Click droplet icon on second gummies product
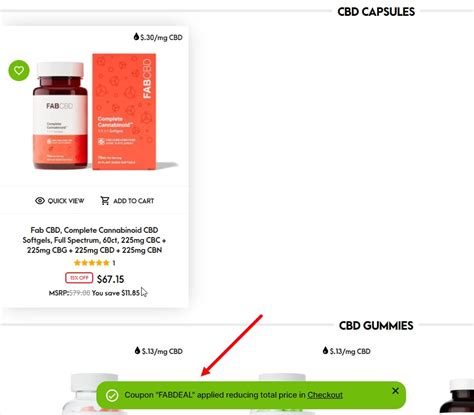 click(325, 350)
